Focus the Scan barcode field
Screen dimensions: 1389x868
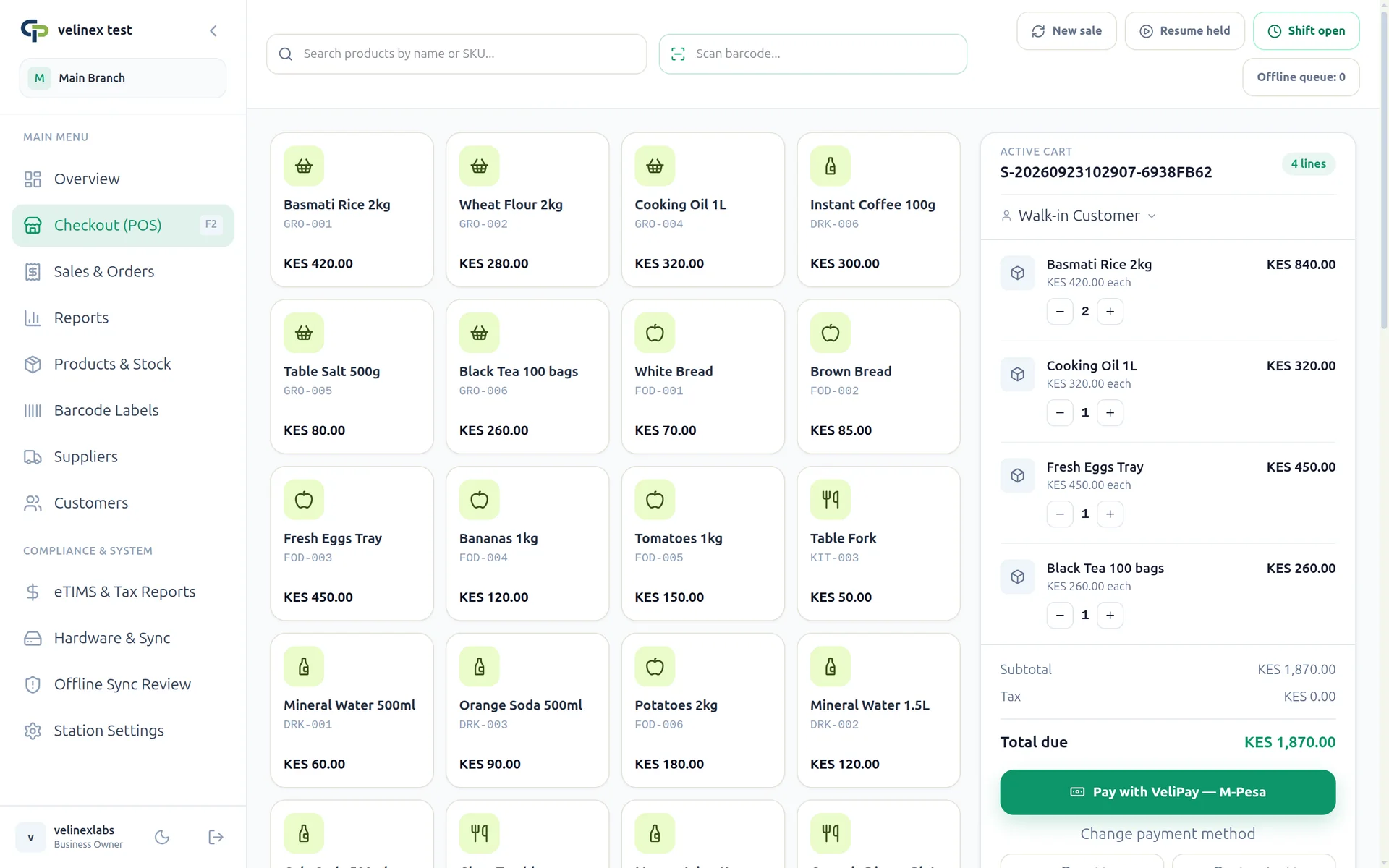click(812, 54)
